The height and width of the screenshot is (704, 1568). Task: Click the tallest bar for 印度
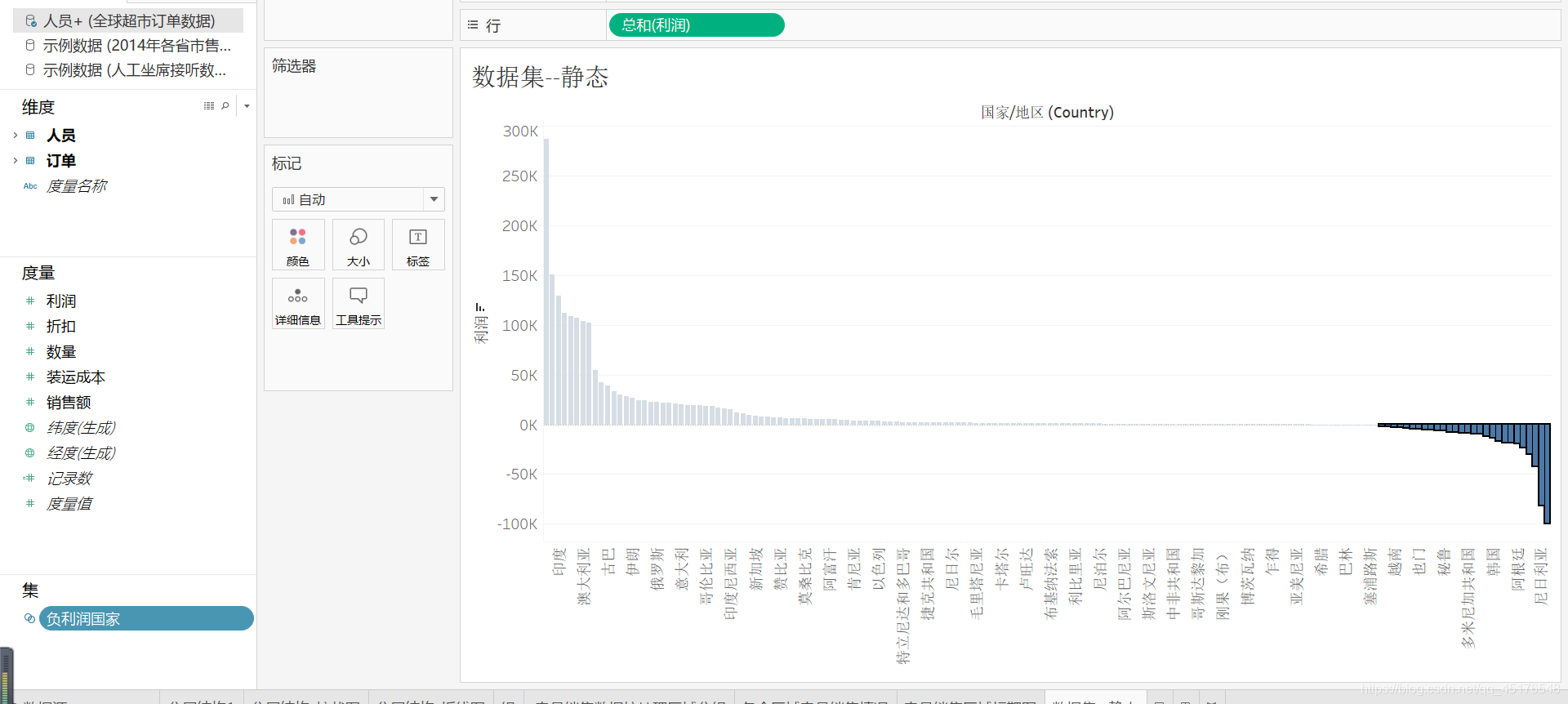(x=546, y=282)
